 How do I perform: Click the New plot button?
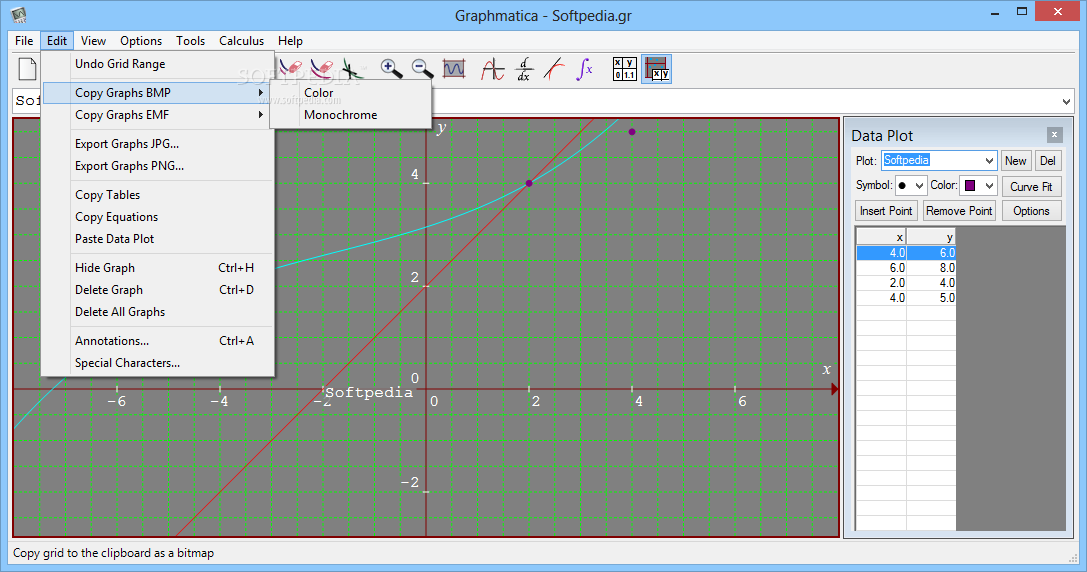pos(1016,161)
